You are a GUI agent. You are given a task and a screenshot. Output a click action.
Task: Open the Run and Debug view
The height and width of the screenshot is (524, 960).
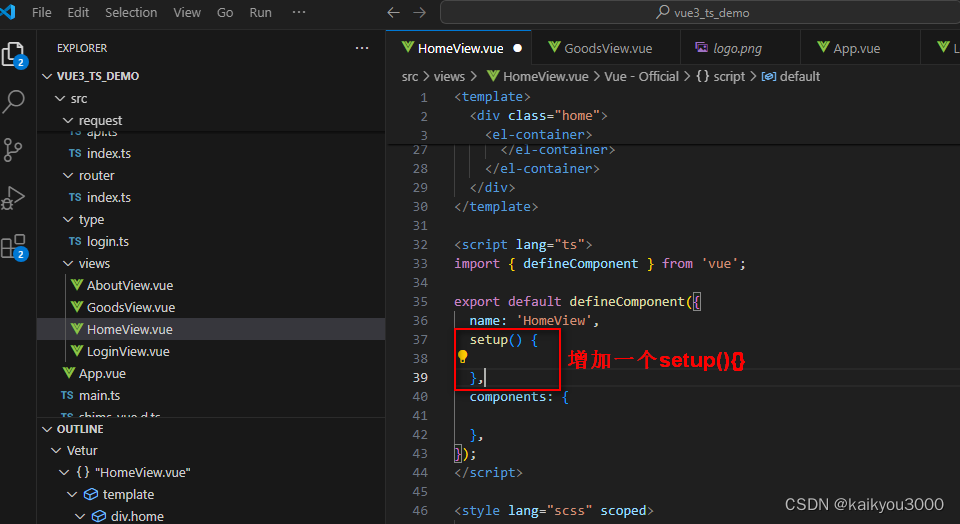tap(12, 198)
